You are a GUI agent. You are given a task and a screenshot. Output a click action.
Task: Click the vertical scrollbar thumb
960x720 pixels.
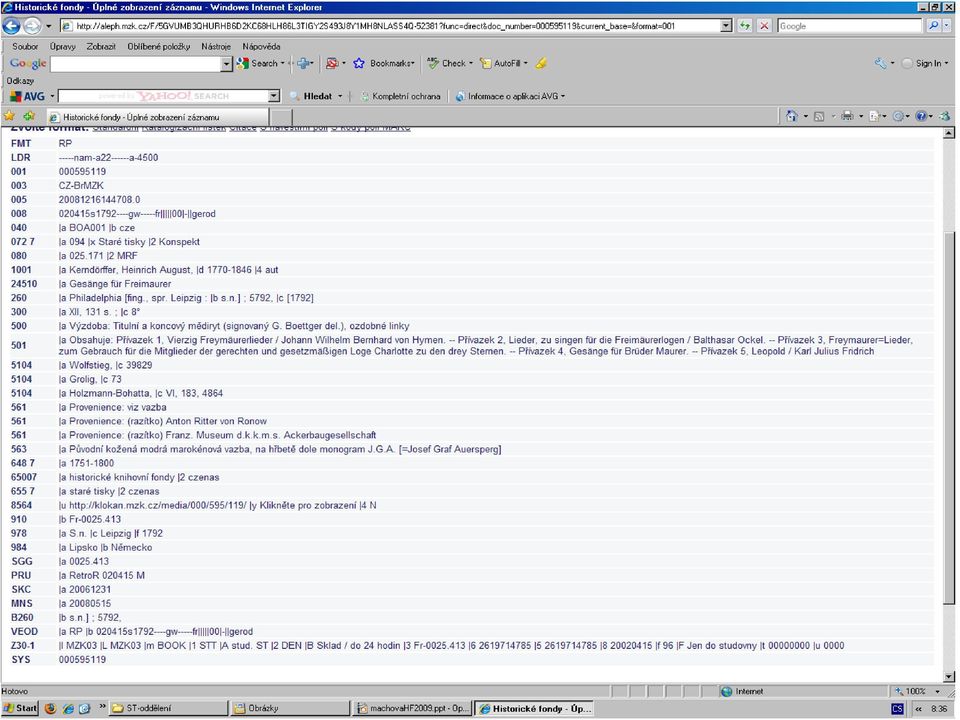pyautogui.click(x=949, y=416)
